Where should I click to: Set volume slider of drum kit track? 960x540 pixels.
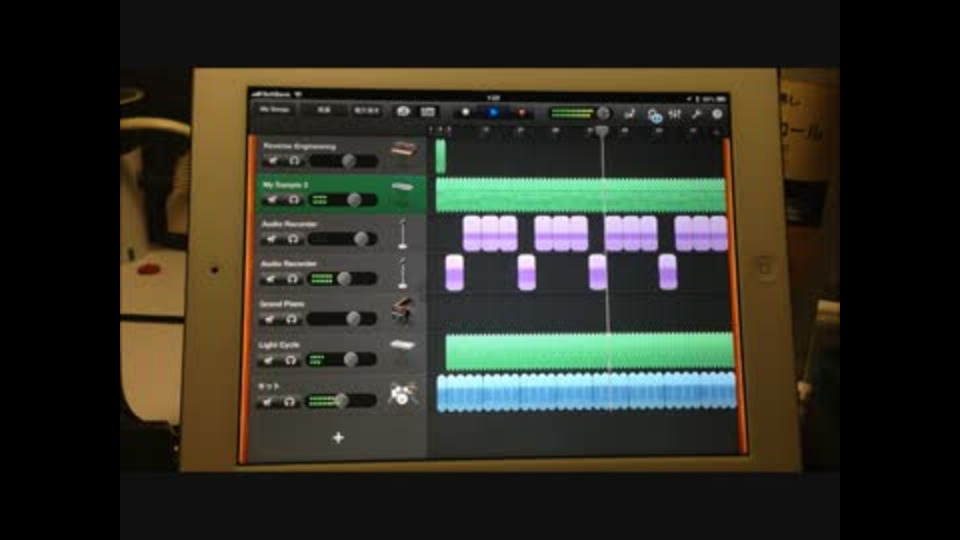(x=340, y=401)
